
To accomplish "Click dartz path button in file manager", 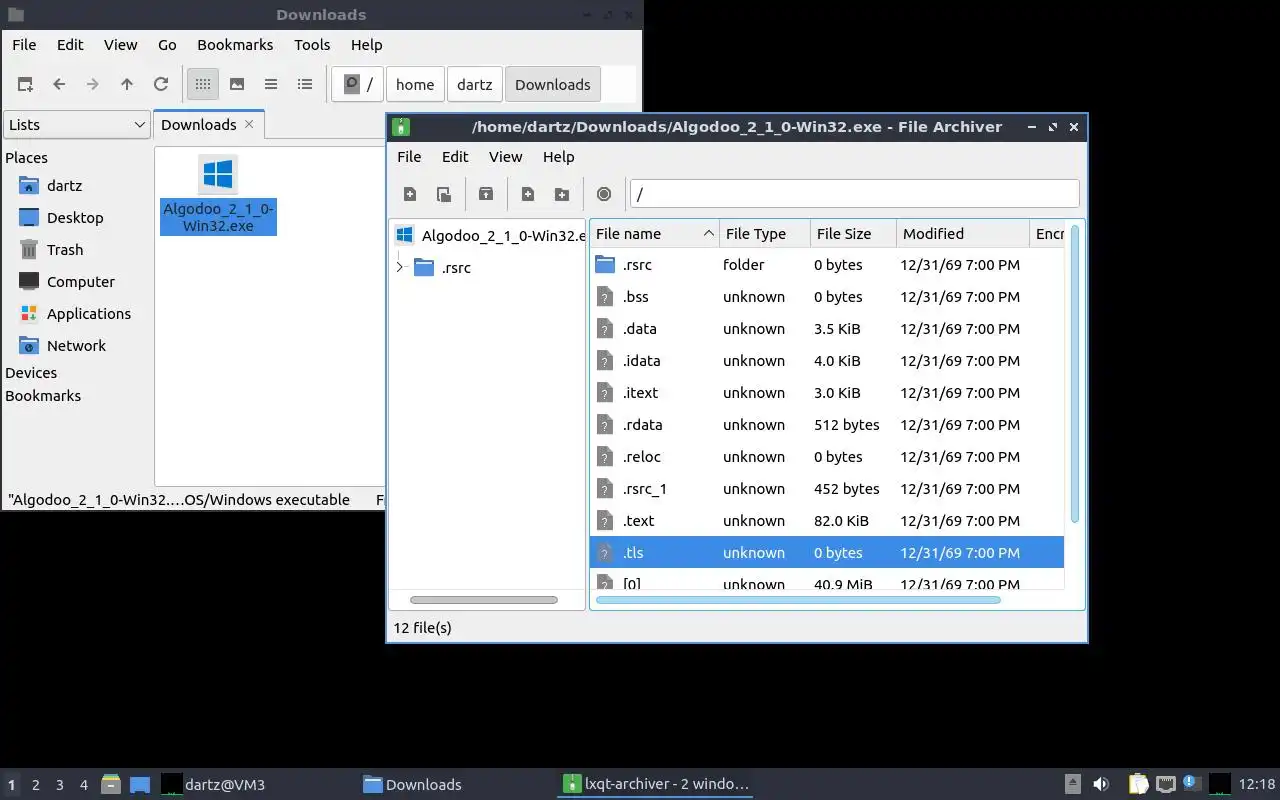I will pos(475,85).
